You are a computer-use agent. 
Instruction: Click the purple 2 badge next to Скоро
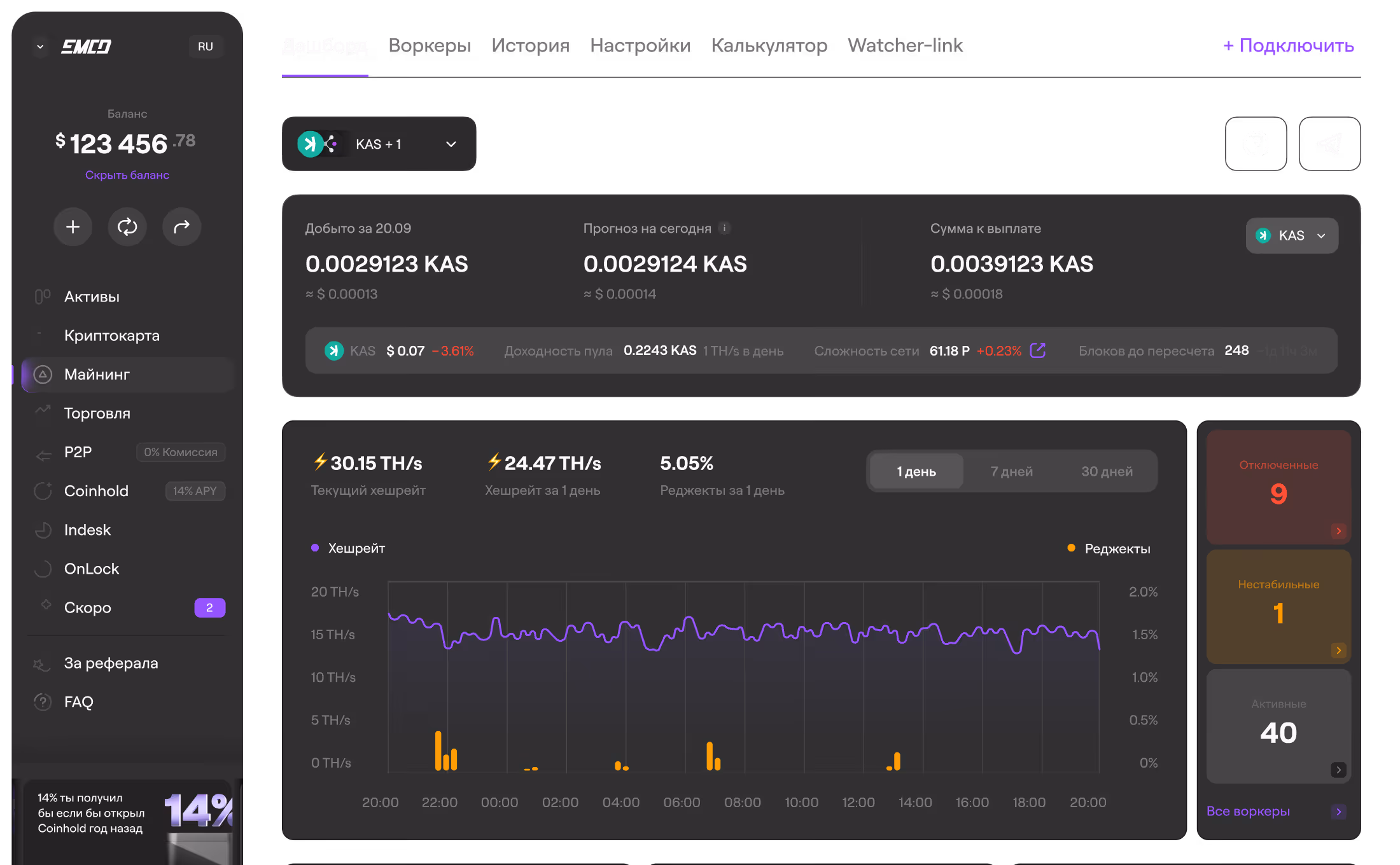click(x=209, y=607)
